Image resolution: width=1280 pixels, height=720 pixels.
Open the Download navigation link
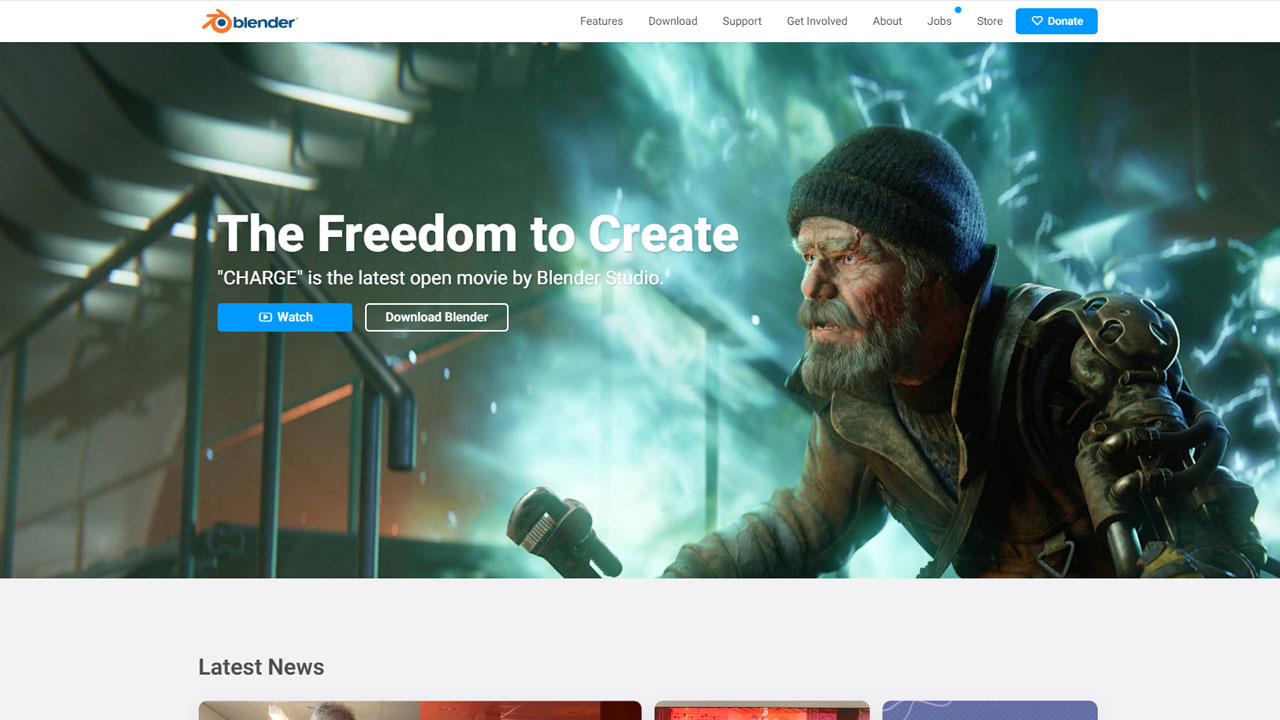pos(673,21)
